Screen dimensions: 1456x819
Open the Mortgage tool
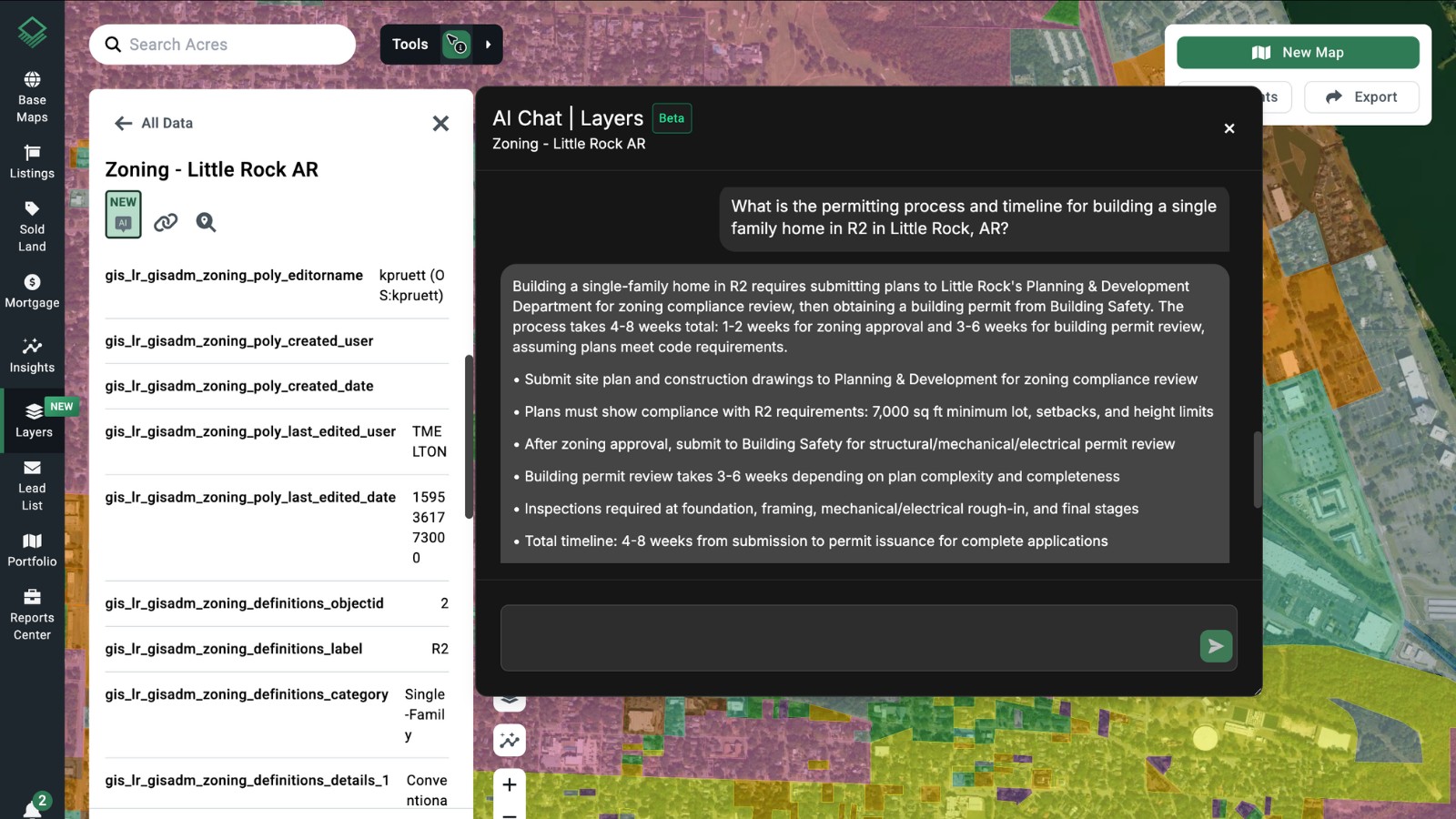[32, 291]
